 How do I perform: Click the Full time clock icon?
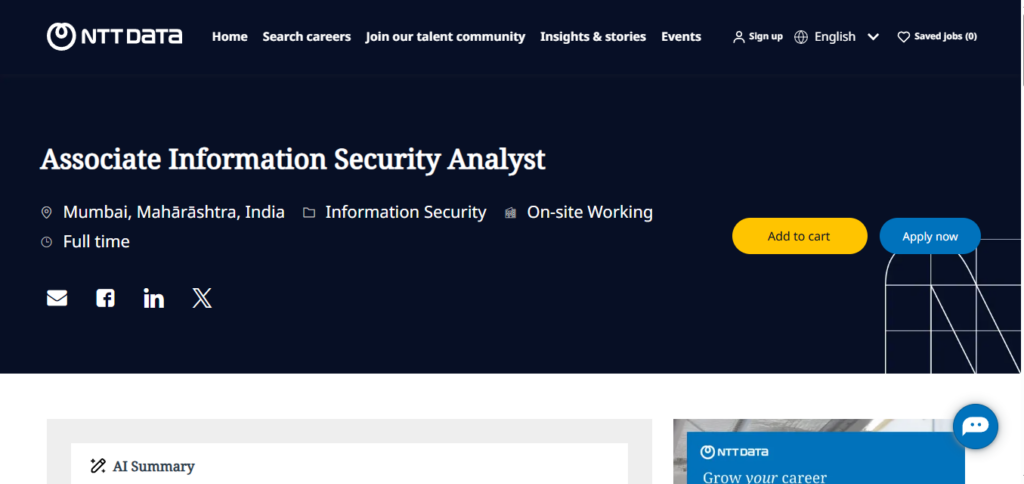tap(46, 242)
